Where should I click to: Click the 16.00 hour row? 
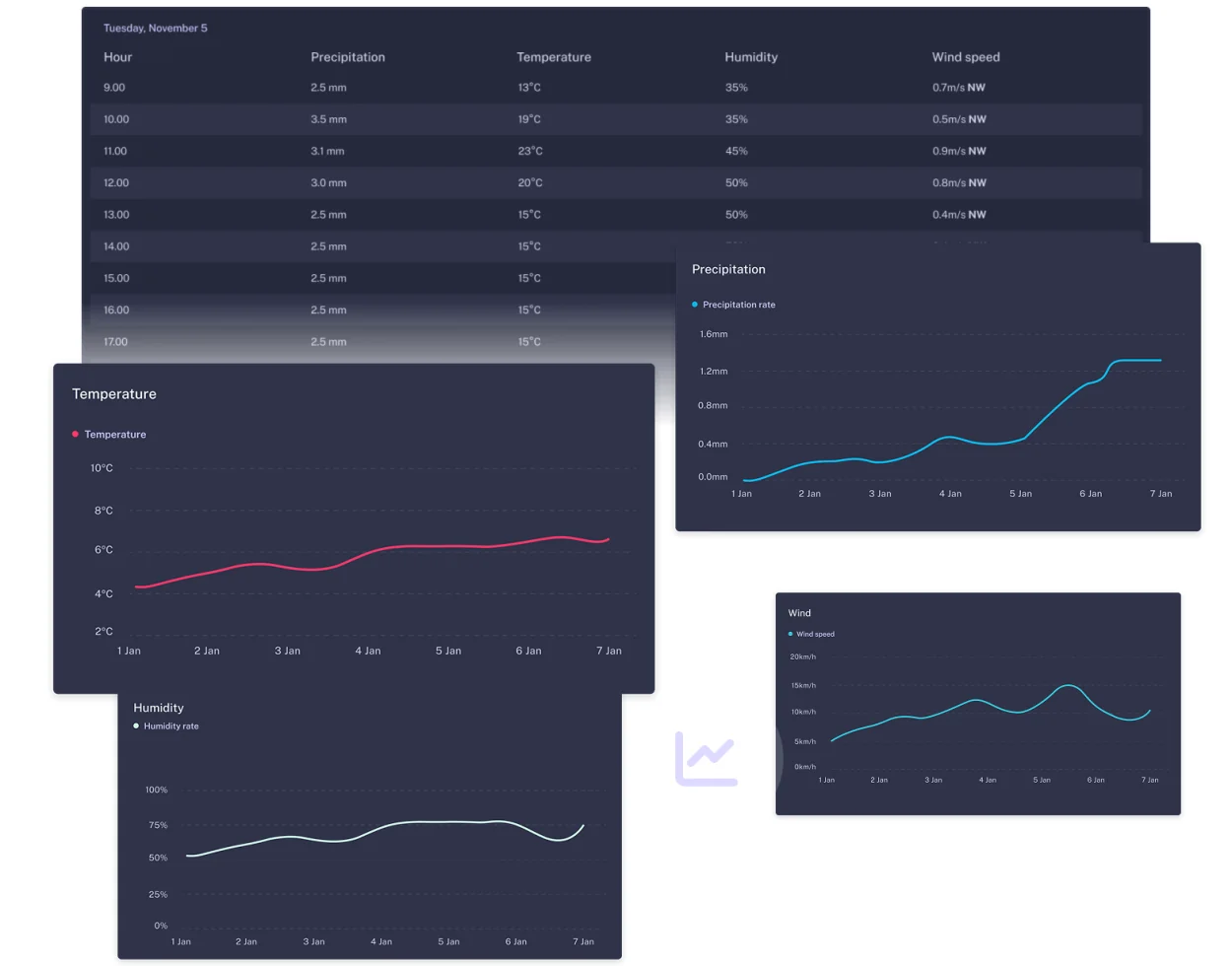pyautogui.click(x=382, y=310)
